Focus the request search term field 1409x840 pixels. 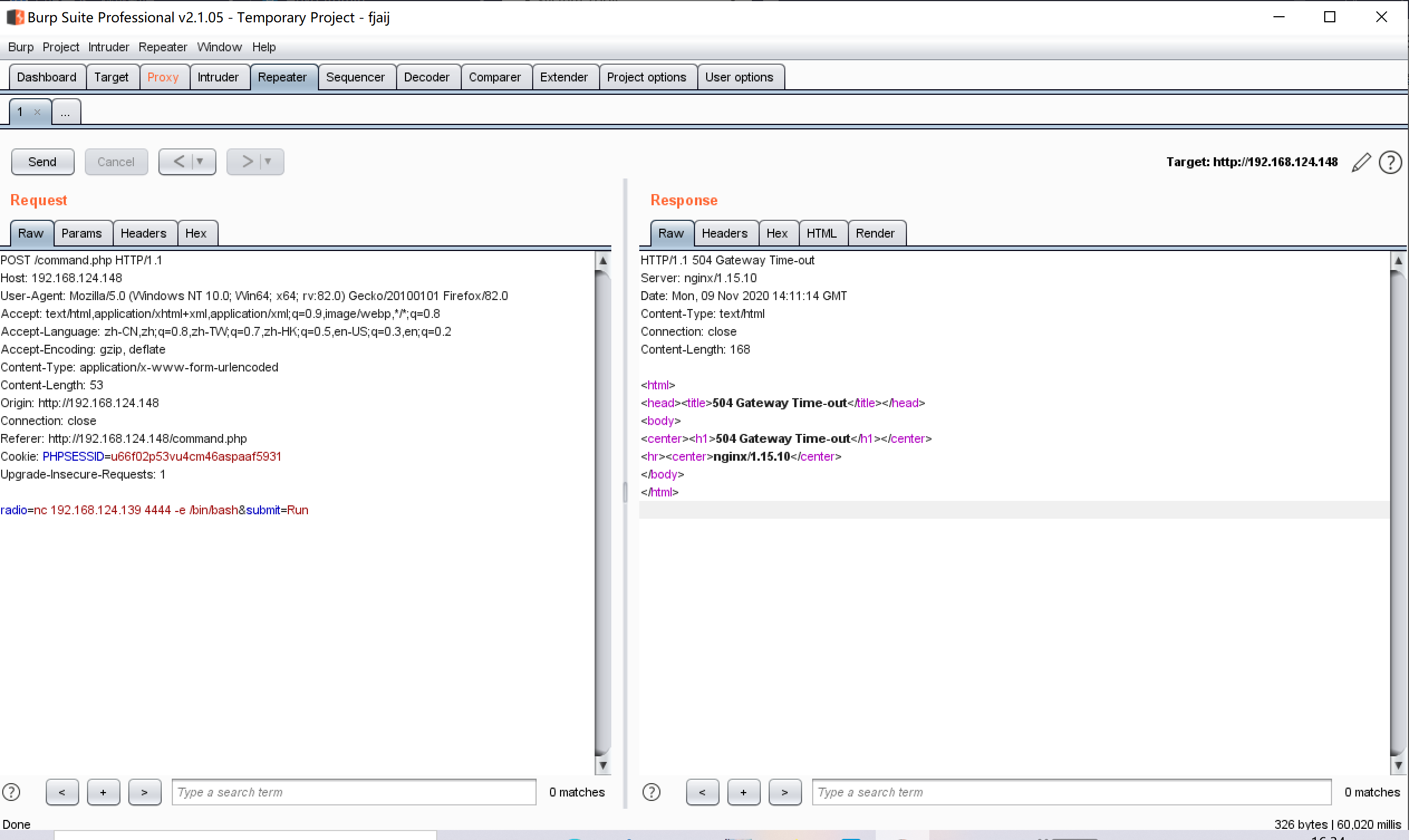(354, 792)
